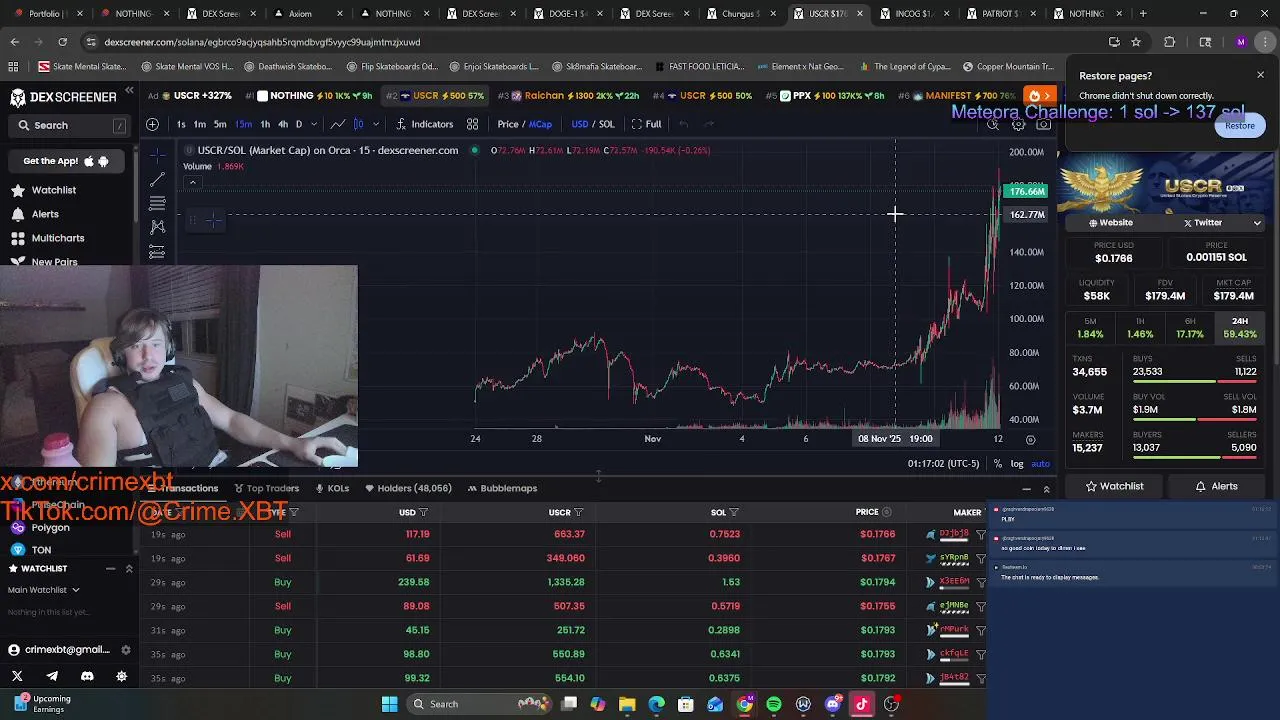Filter transactions by USD column funnel icon
The height and width of the screenshot is (720, 1280).
click(423, 512)
